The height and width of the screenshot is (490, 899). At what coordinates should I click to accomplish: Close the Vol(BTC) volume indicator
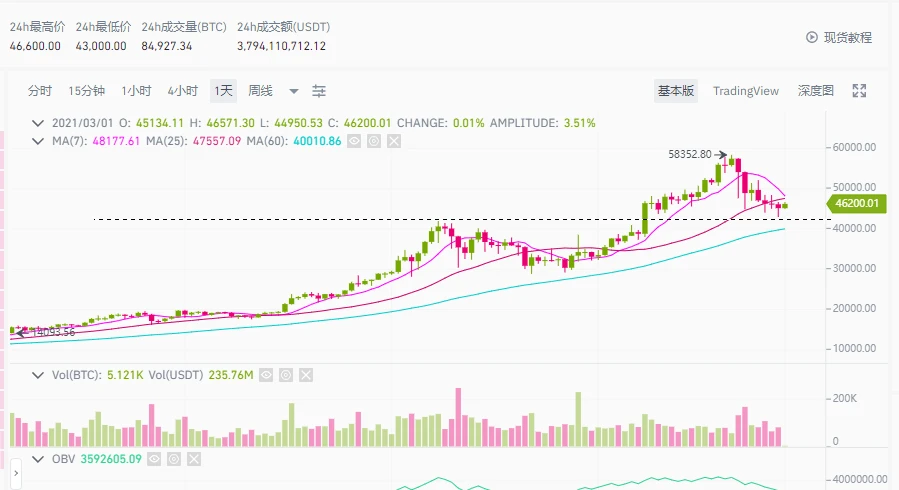pos(306,375)
